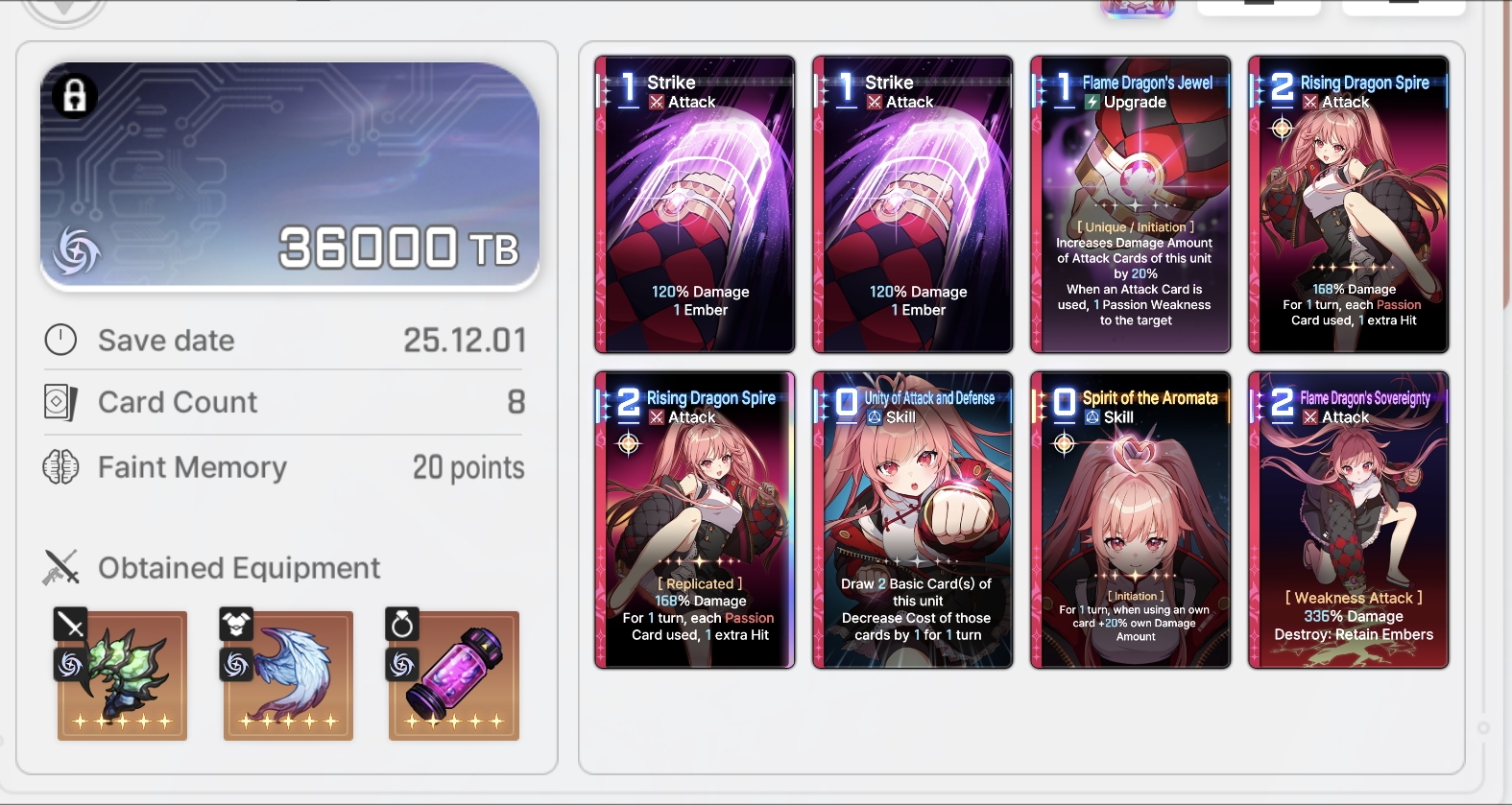Click the lock icon on save data banner

pos(75,96)
